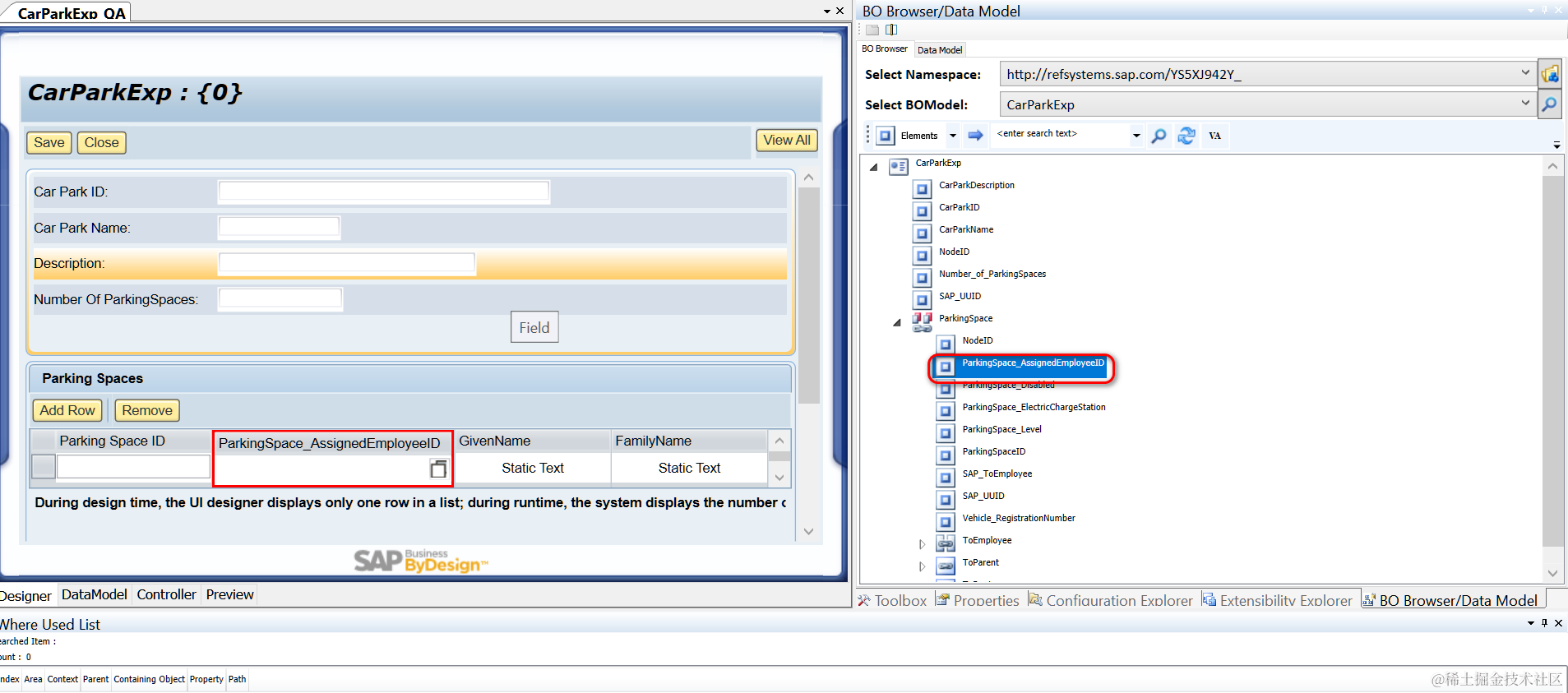Click the SAP_UUID element icon under CarParkExp
This screenshot has width=1568, height=693.
[x=922, y=299]
